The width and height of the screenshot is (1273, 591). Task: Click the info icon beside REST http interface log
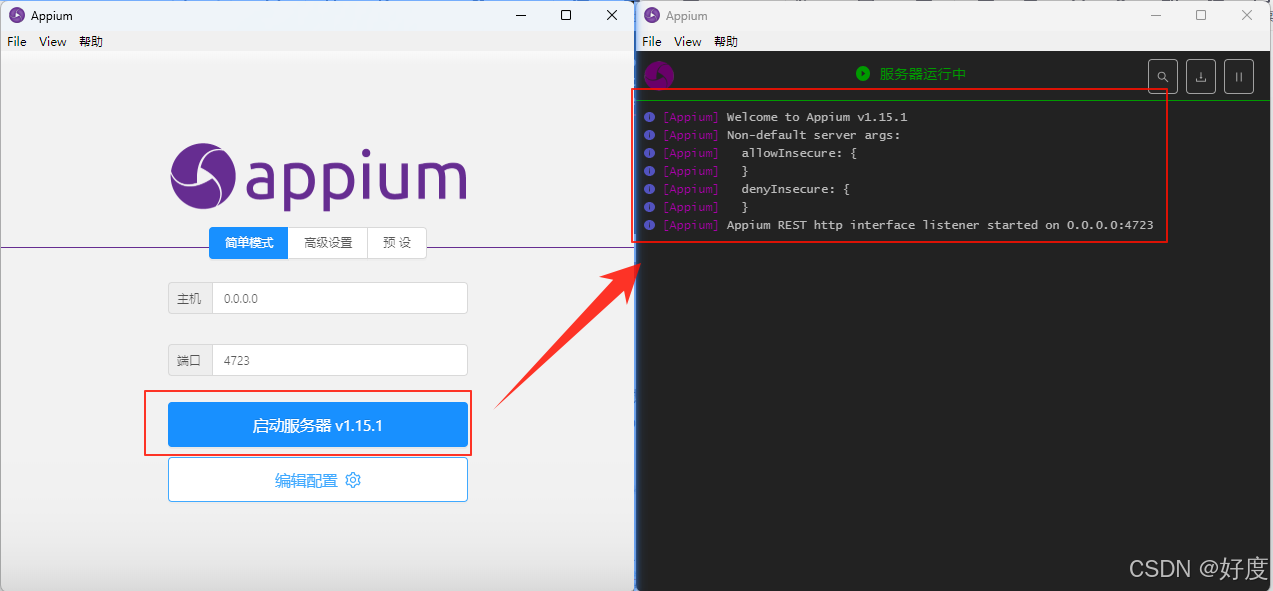click(x=650, y=225)
